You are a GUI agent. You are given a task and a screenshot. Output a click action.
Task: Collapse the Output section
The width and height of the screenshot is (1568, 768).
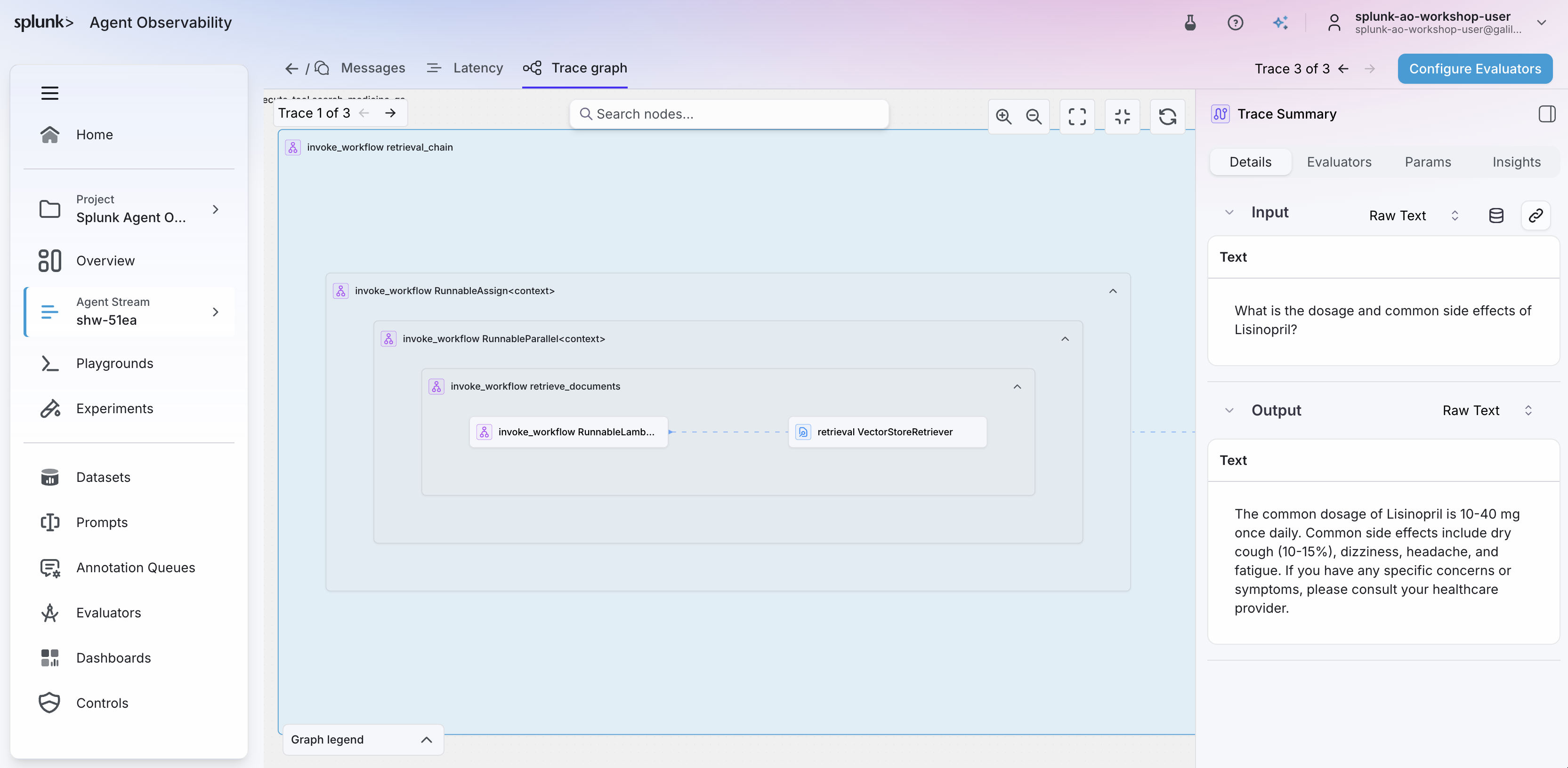1229,410
